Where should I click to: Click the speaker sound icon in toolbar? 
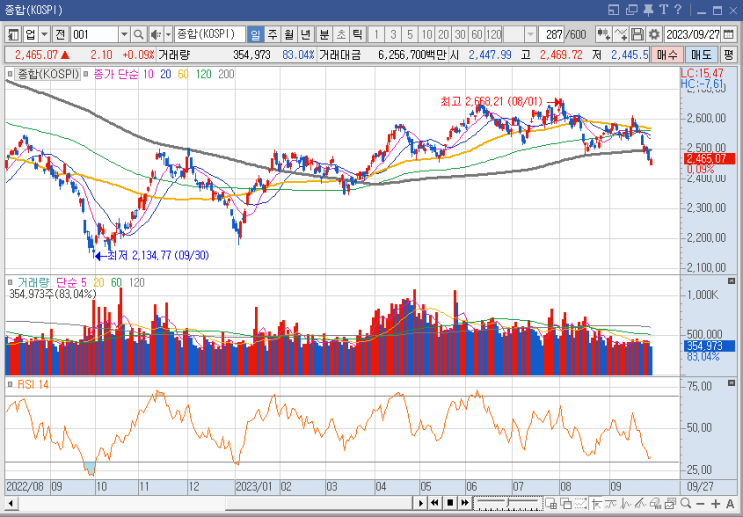pos(156,34)
